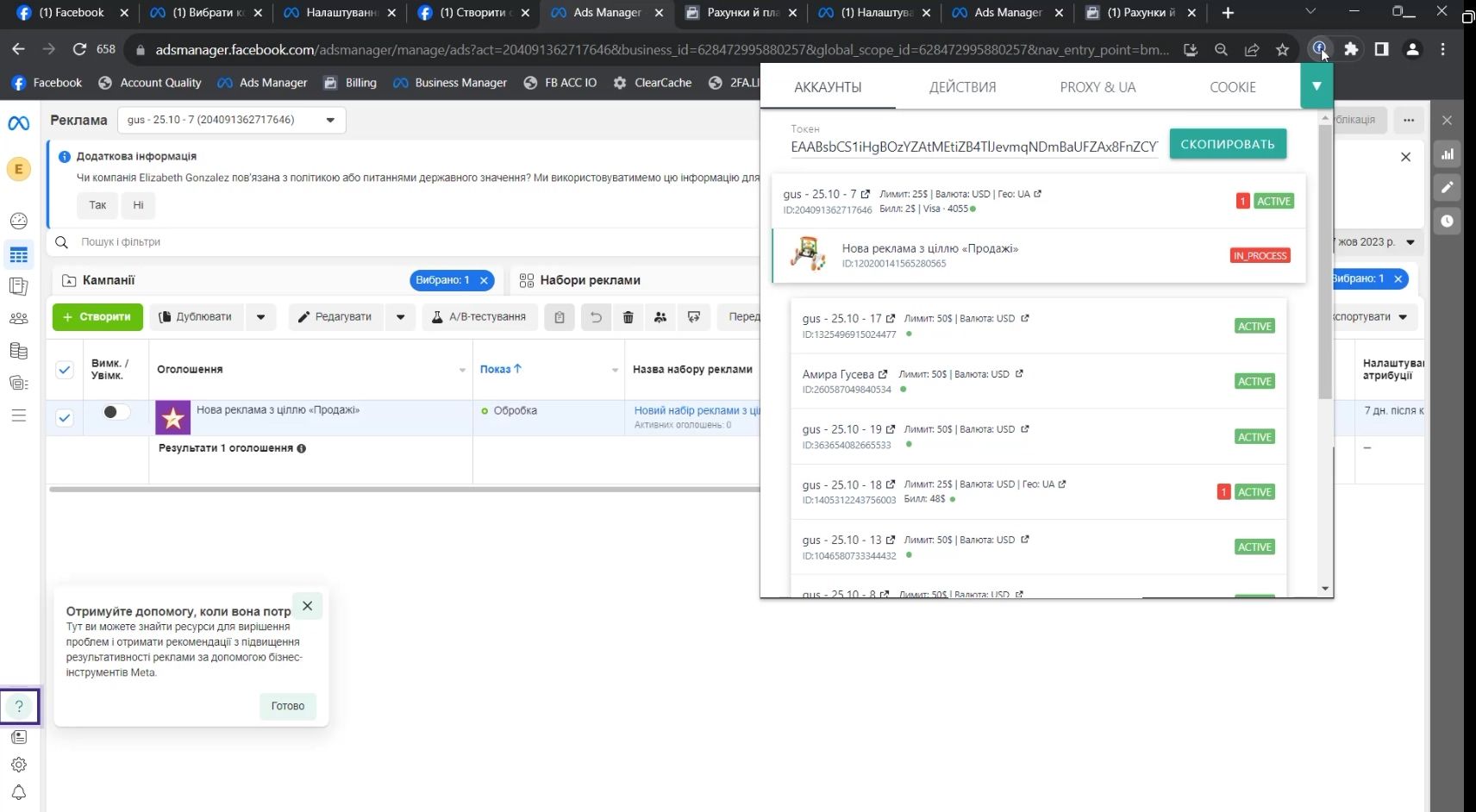Switch to COOKIE tab in extension
The image size is (1476, 812).
point(1233,87)
